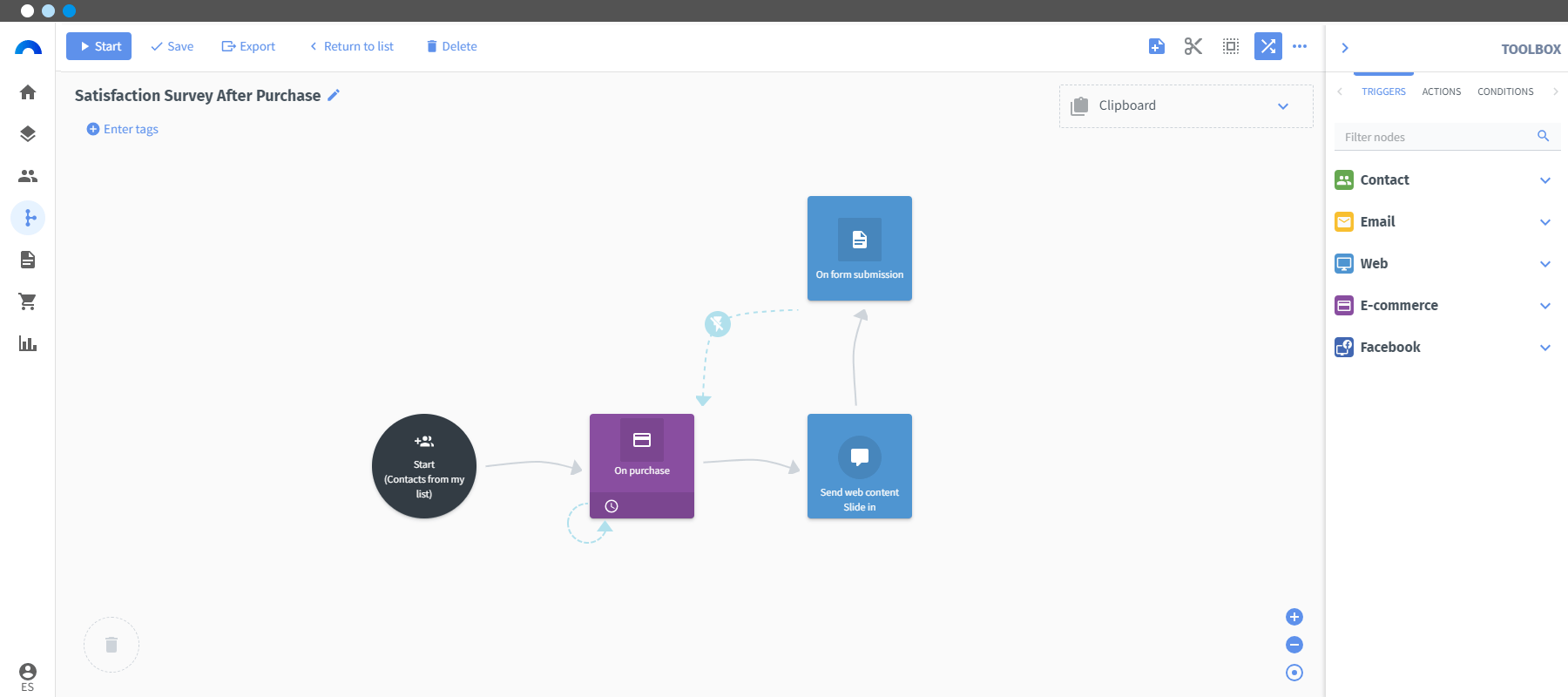The height and width of the screenshot is (697, 1568).
Task: Open the shopping cart sidebar icon
Action: coord(28,301)
